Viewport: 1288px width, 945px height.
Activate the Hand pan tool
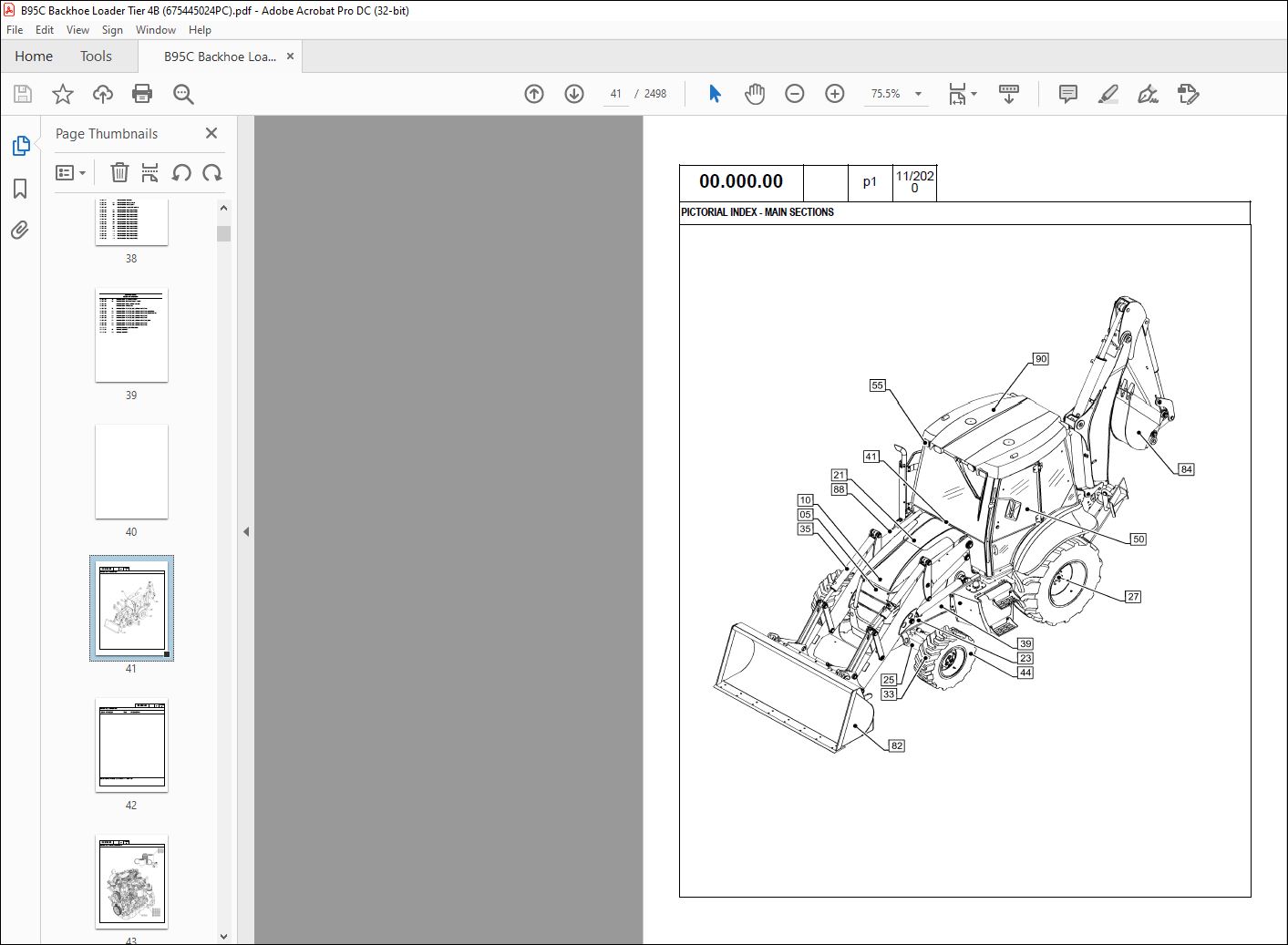click(x=755, y=94)
